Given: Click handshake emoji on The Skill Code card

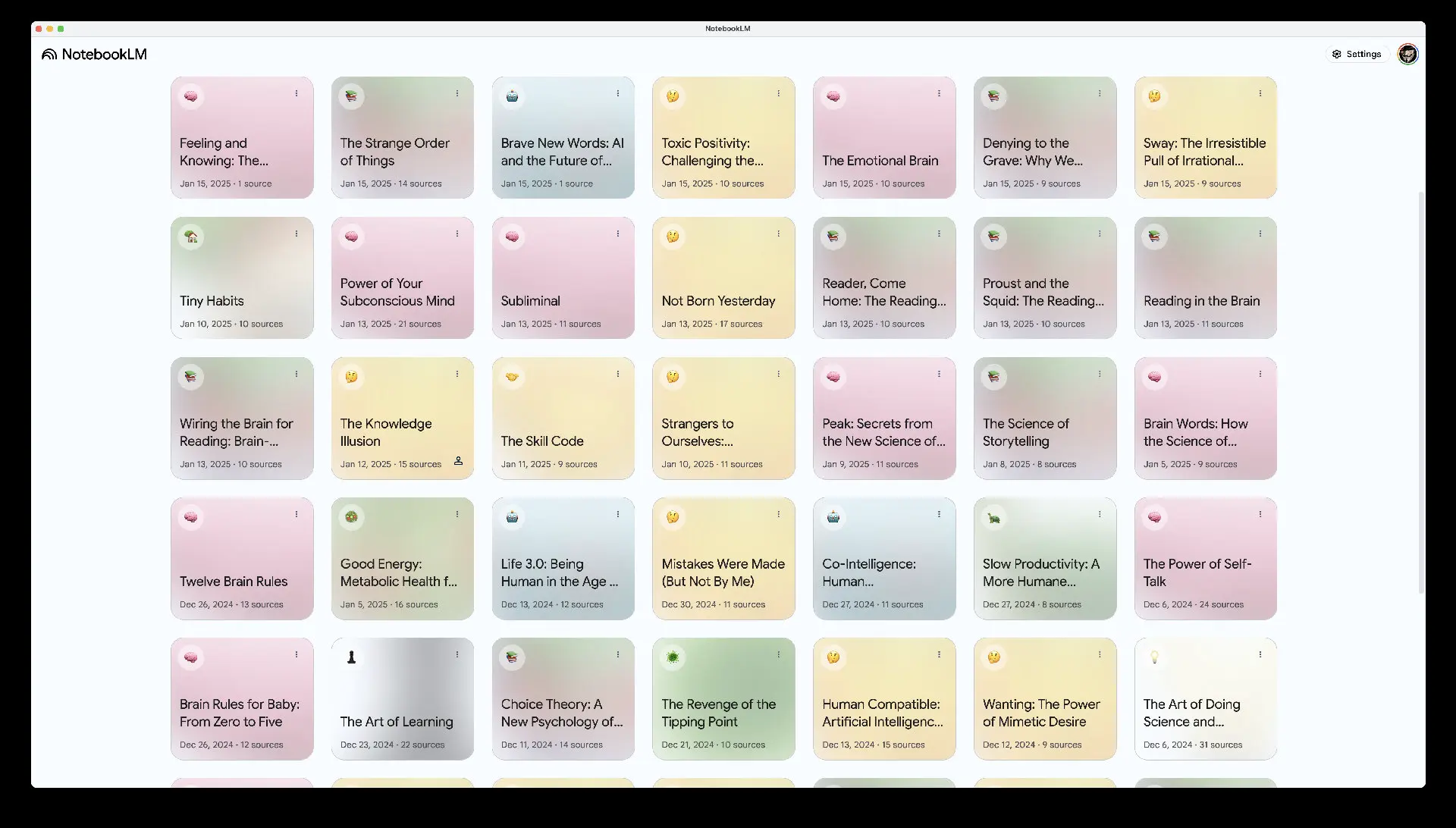Looking at the screenshot, I should pos(512,377).
